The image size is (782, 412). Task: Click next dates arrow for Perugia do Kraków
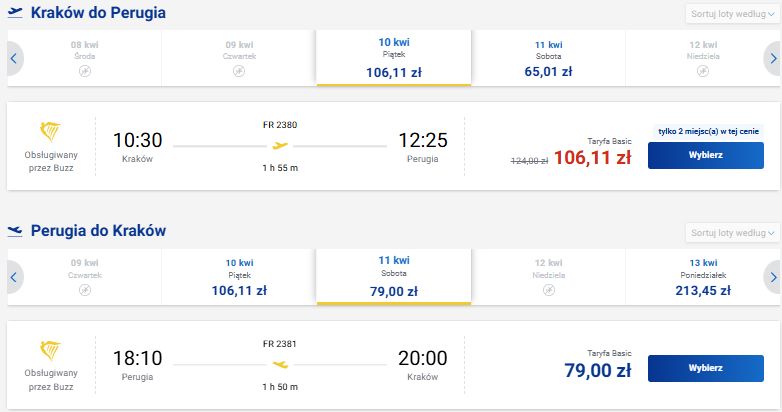tap(773, 277)
